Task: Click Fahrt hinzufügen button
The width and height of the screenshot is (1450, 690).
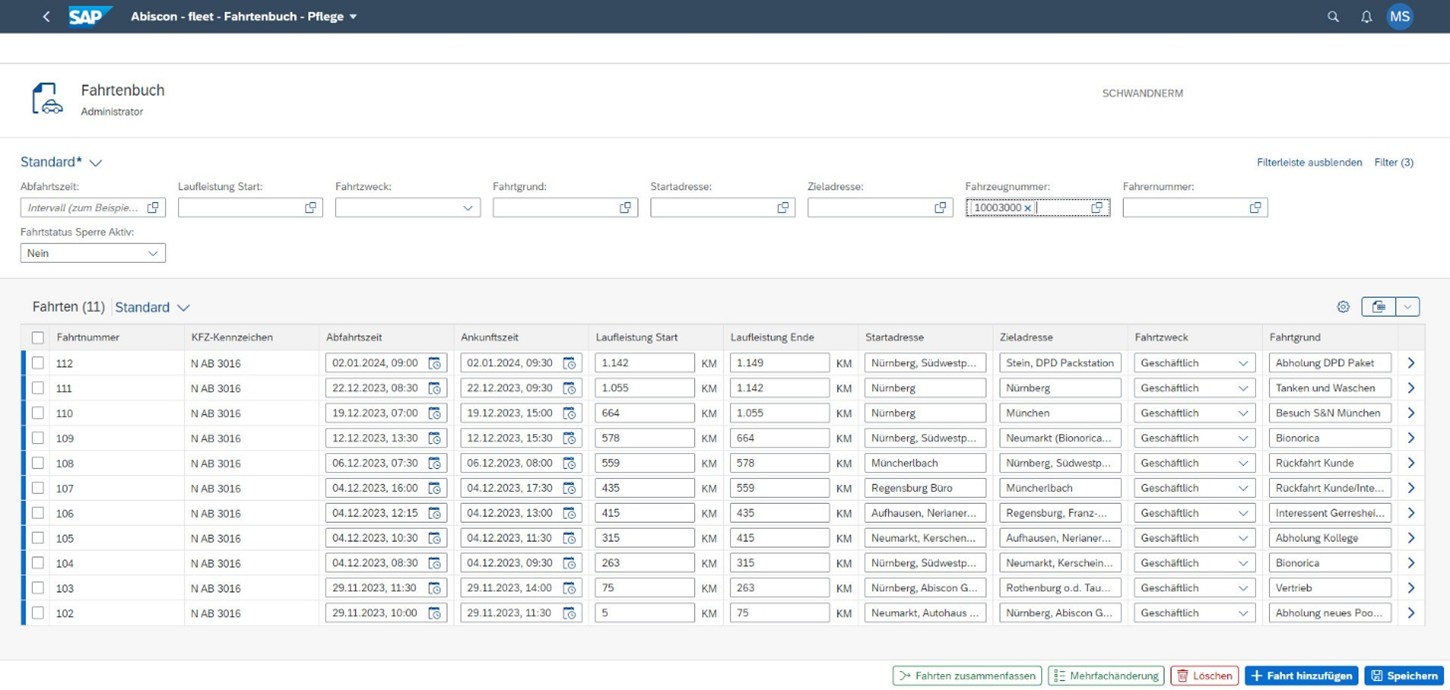Action: click(x=1301, y=676)
